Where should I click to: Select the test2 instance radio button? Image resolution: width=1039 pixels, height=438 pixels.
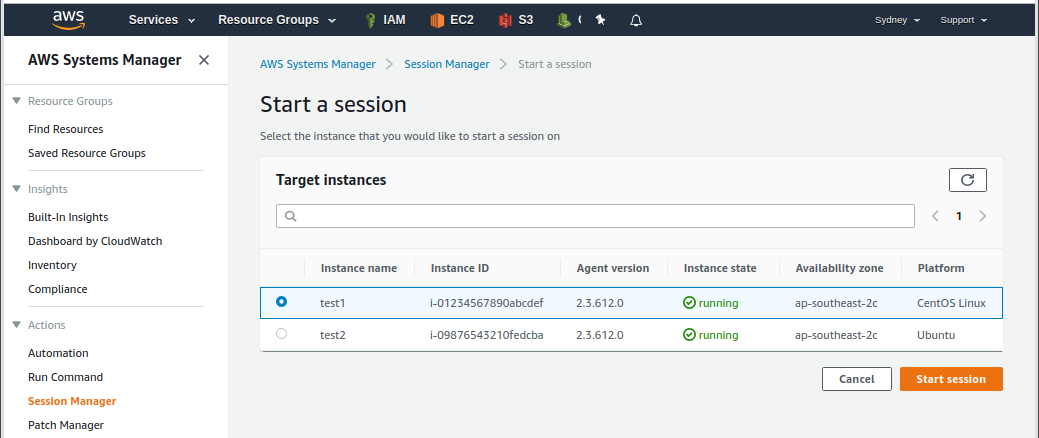pyautogui.click(x=282, y=334)
